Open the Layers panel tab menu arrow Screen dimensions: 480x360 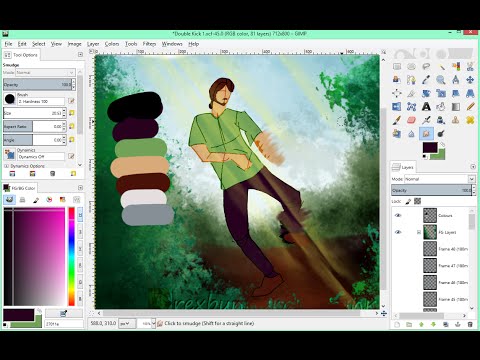coord(473,167)
